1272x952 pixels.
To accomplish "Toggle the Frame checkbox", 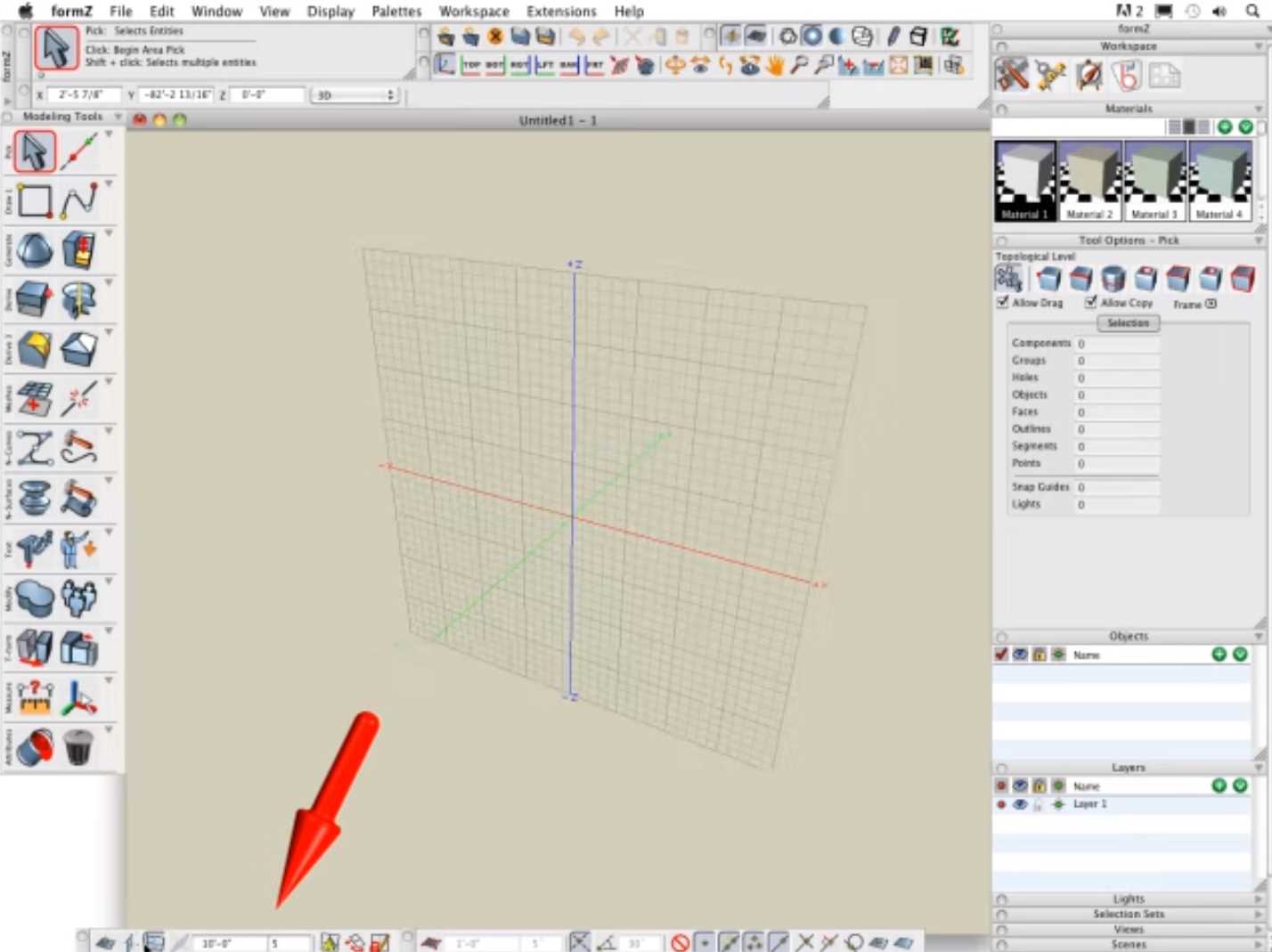I will point(1211,304).
